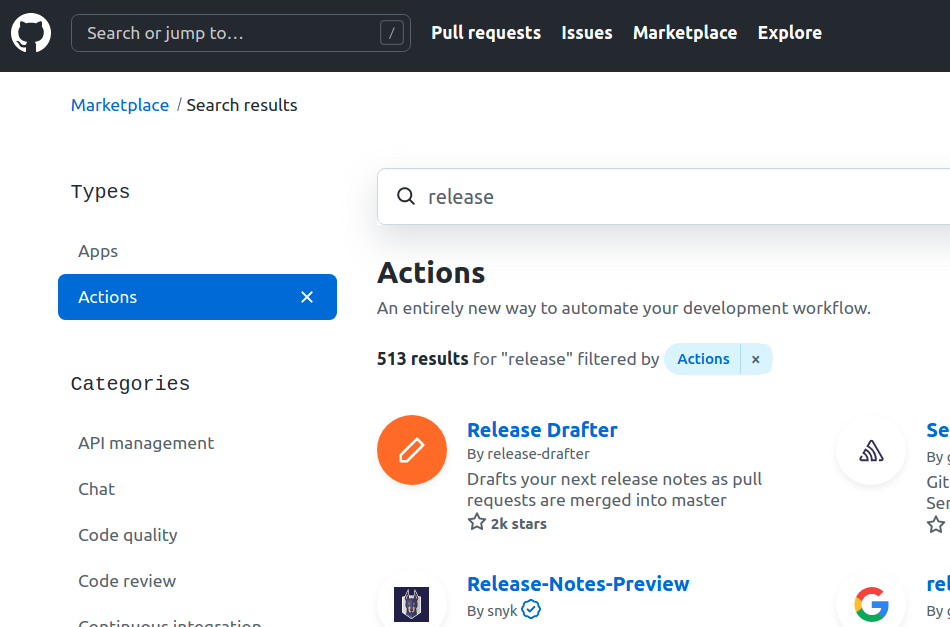950x627 pixels.
Task: Click the 'Search results' breadcrumb text
Action: click(x=242, y=105)
